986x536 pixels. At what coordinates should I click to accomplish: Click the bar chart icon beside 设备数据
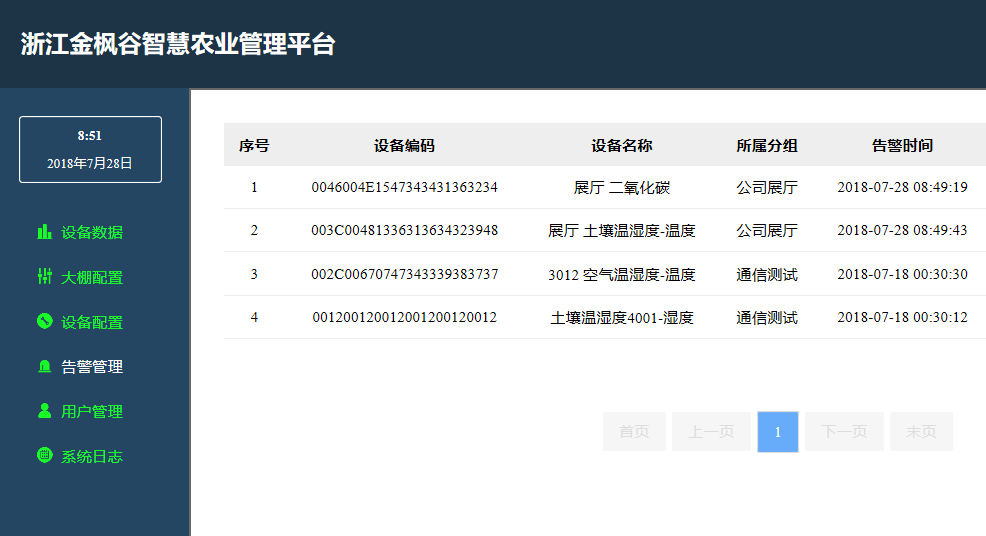click(x=44, y=232)
